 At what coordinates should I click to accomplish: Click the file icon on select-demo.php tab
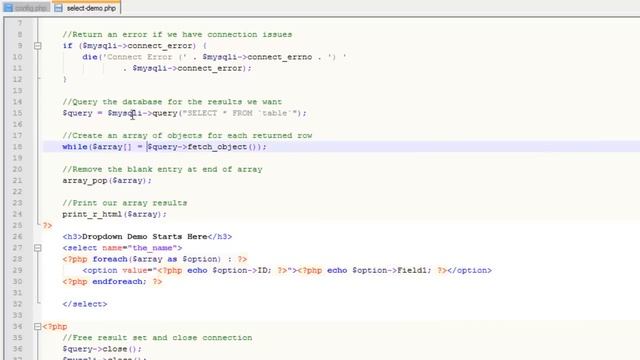58,8
